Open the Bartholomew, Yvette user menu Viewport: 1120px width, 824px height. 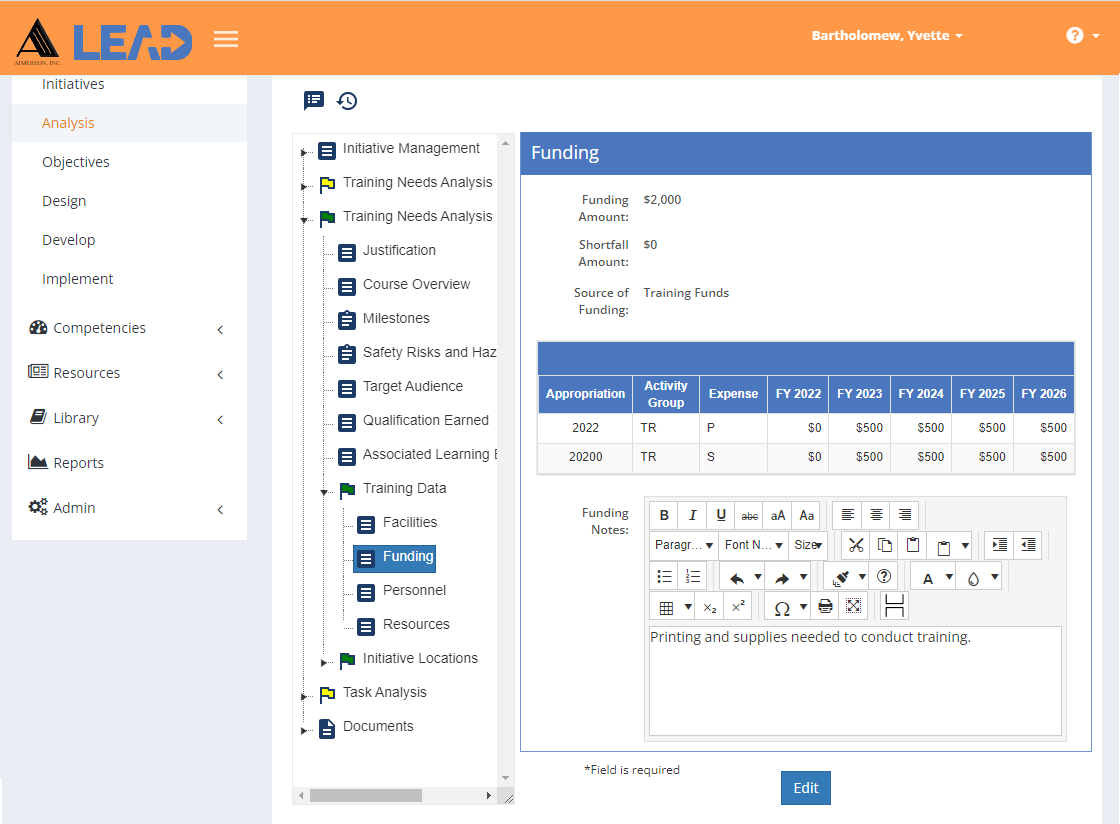pos(886,36)
